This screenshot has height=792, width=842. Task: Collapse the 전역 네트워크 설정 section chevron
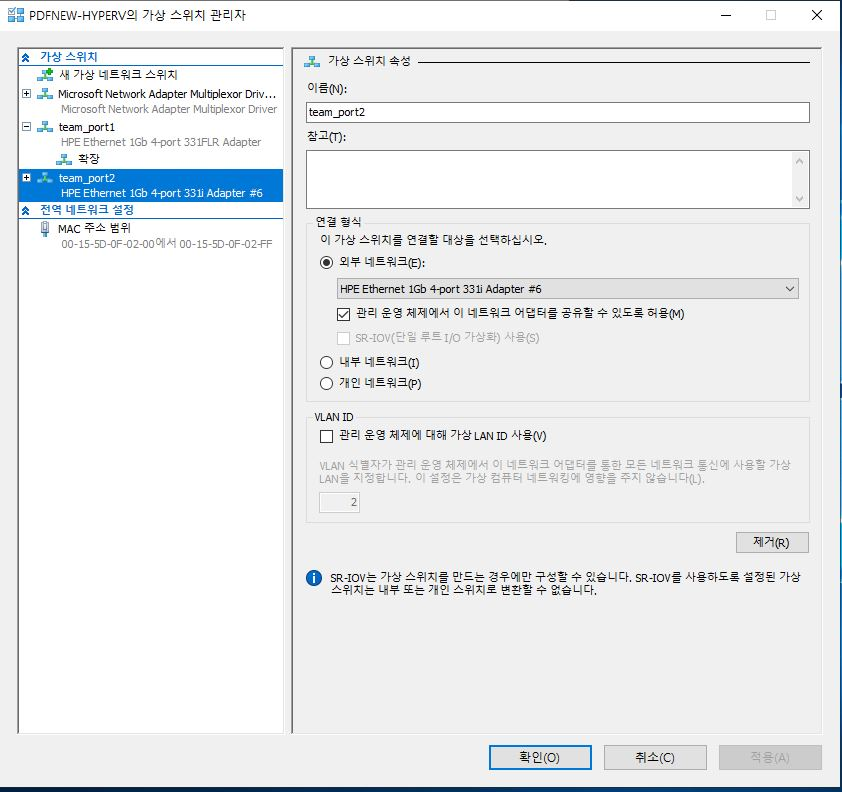pyautogui.click(x=25, y=210)
